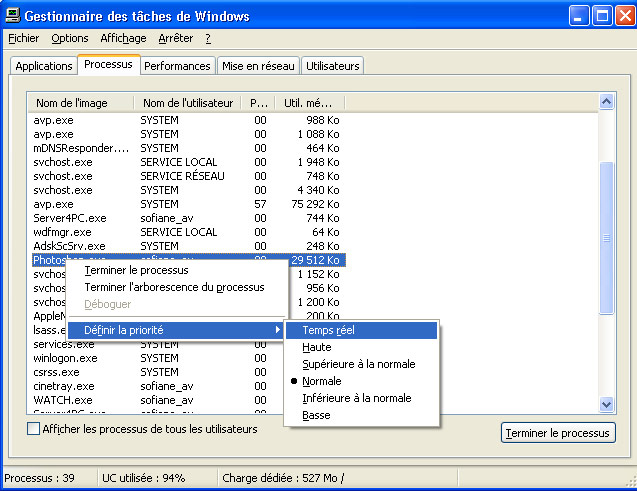Image resolution: width=637 pixels, height=491 pixels.
Task: Select the Normale priority option
Action: point(361,381)
